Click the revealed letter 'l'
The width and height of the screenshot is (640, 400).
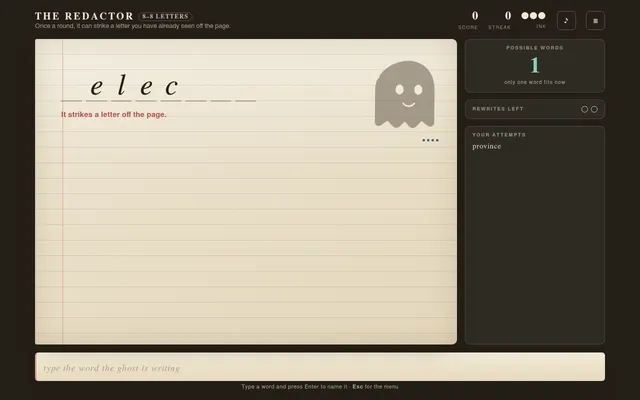pyautogui.click(x=121, y=85)
